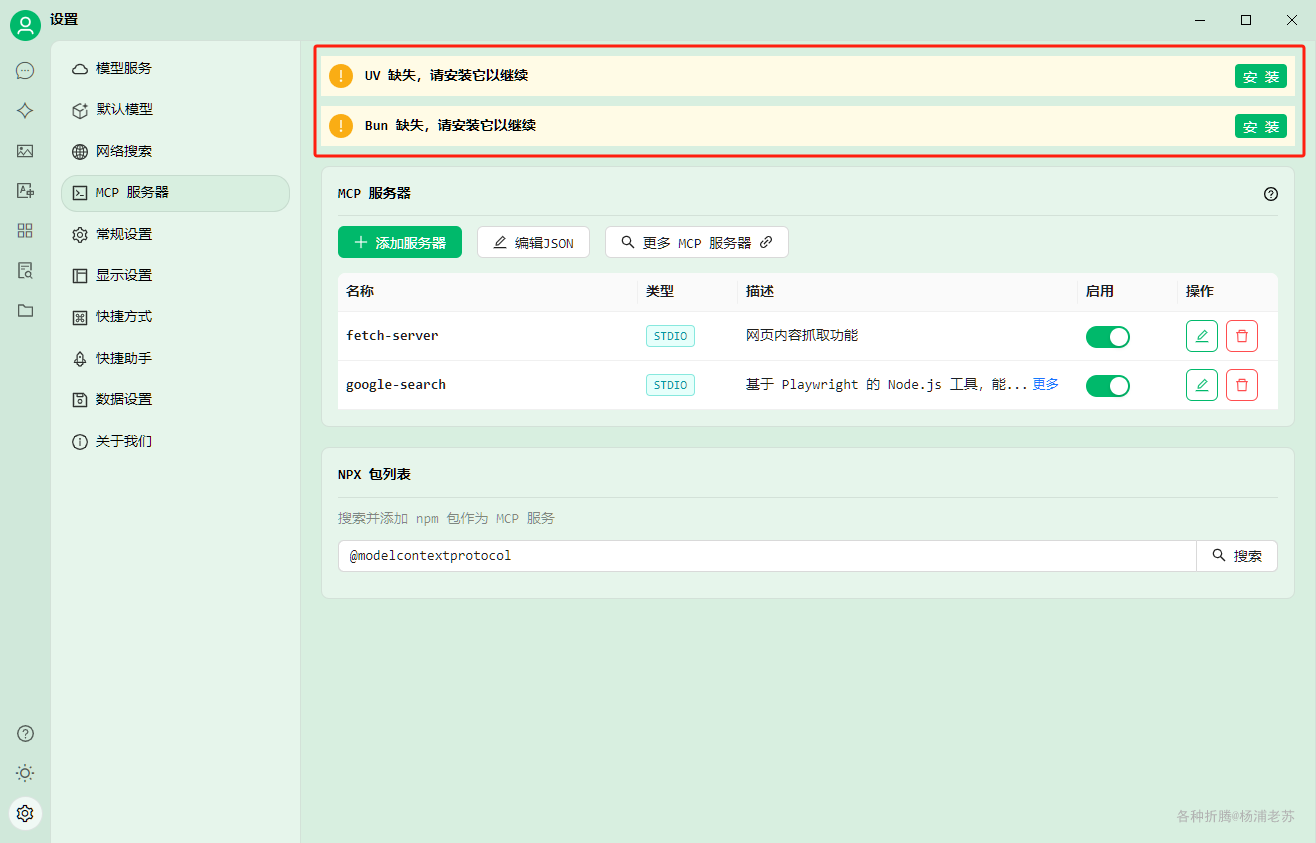1316x843 pixels.
Task: Click the MCP 服务器 help question icon
Action: (1271, 194)
